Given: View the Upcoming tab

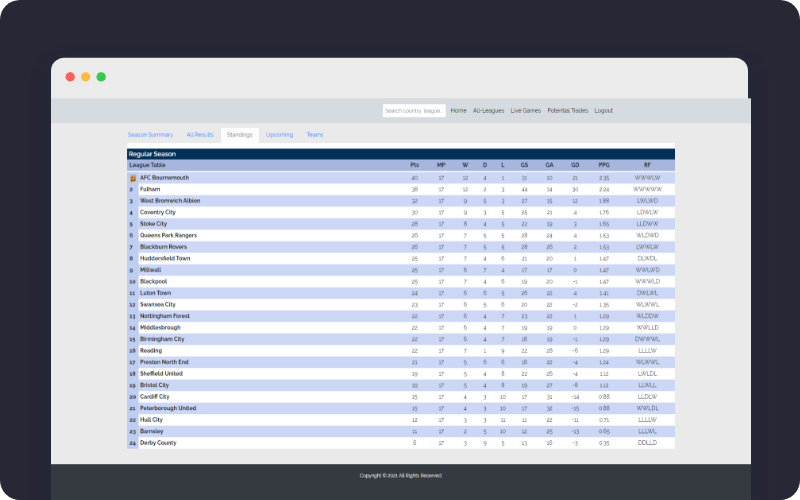Looking at the screenshot, I should 279,134.
